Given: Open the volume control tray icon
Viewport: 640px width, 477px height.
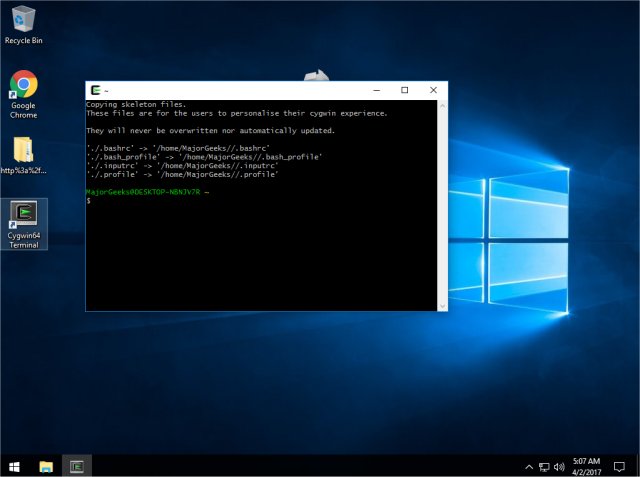Looking at the screenshot, I should point(560,466).
